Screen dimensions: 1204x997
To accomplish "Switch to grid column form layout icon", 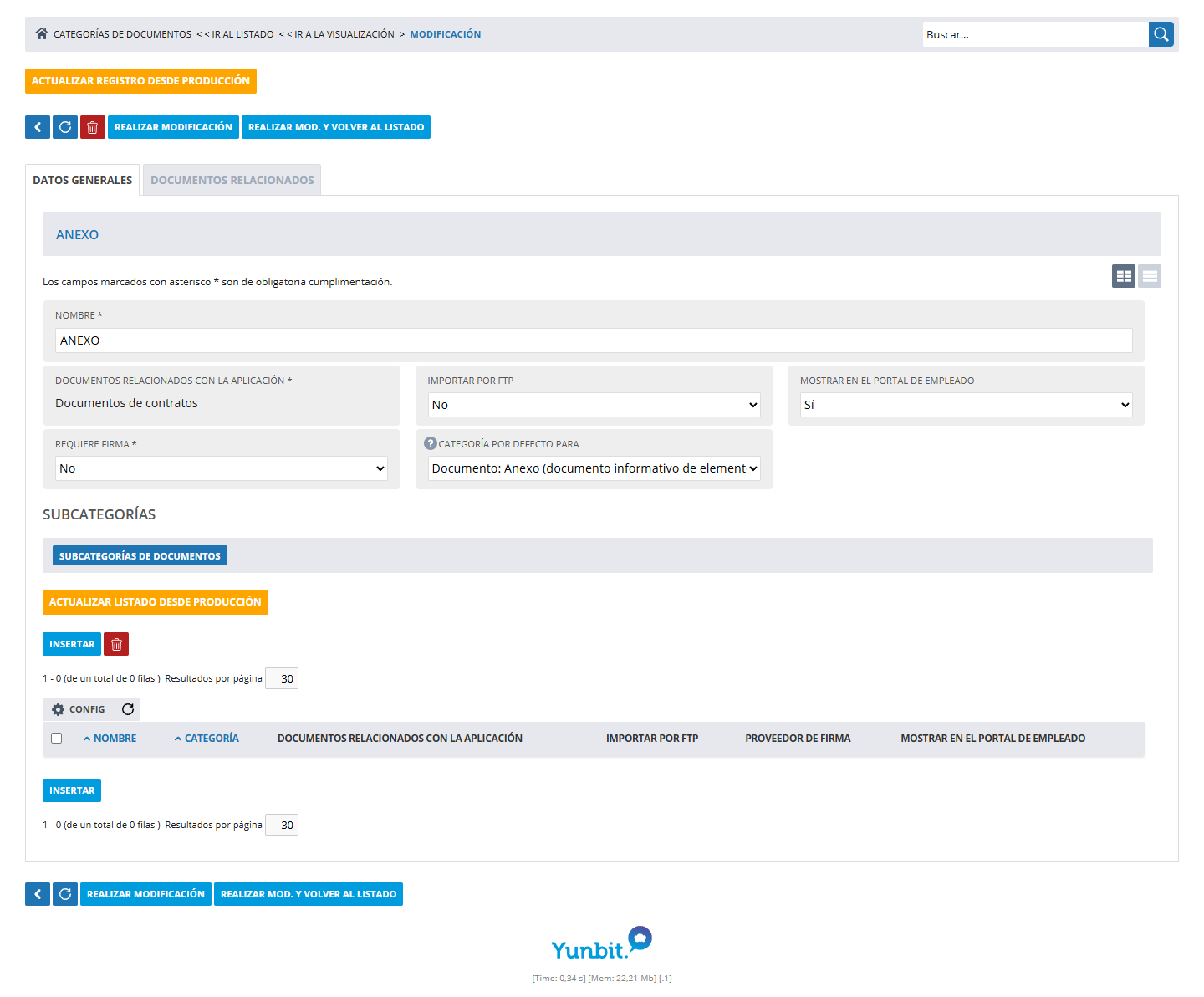I will click(x=1124, y=276).
